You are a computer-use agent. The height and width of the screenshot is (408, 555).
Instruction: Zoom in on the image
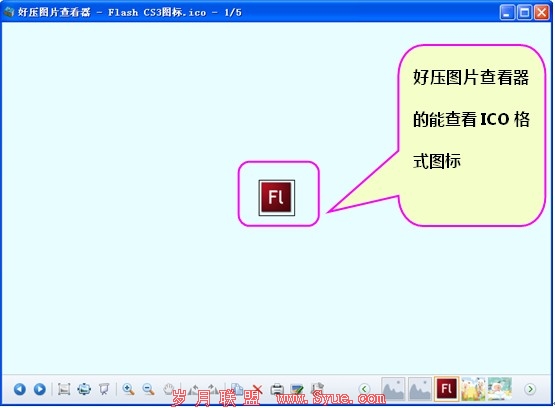pos(128,389)
